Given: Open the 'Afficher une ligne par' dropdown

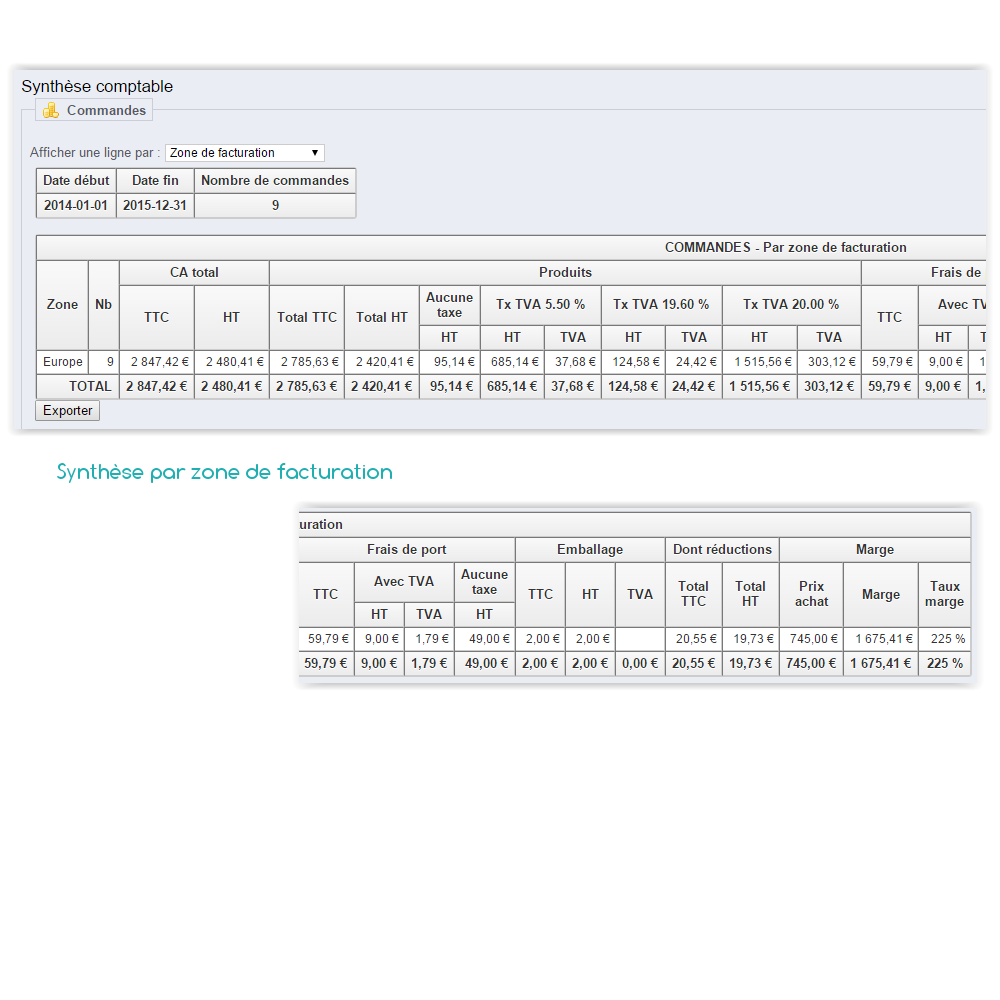Looking at the screenshot, I should 244,153.
